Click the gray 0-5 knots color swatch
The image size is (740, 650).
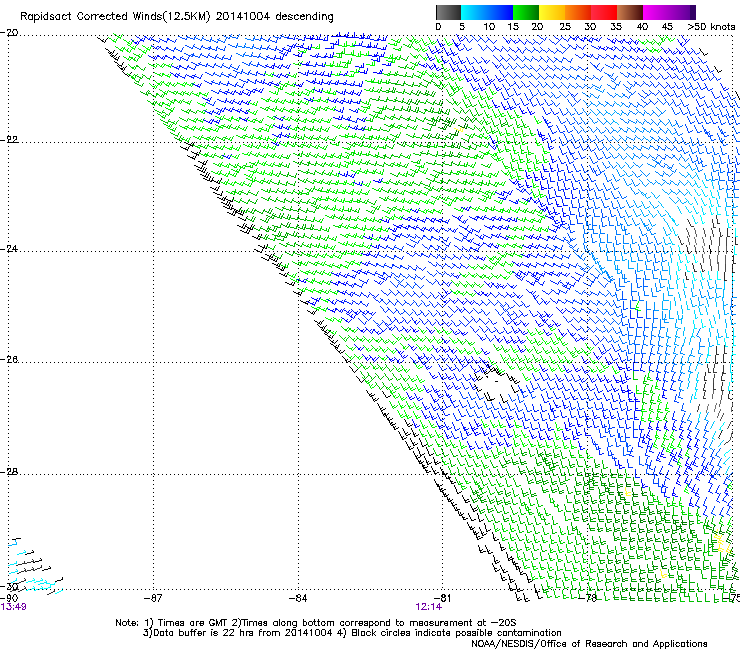coord(448,12)
